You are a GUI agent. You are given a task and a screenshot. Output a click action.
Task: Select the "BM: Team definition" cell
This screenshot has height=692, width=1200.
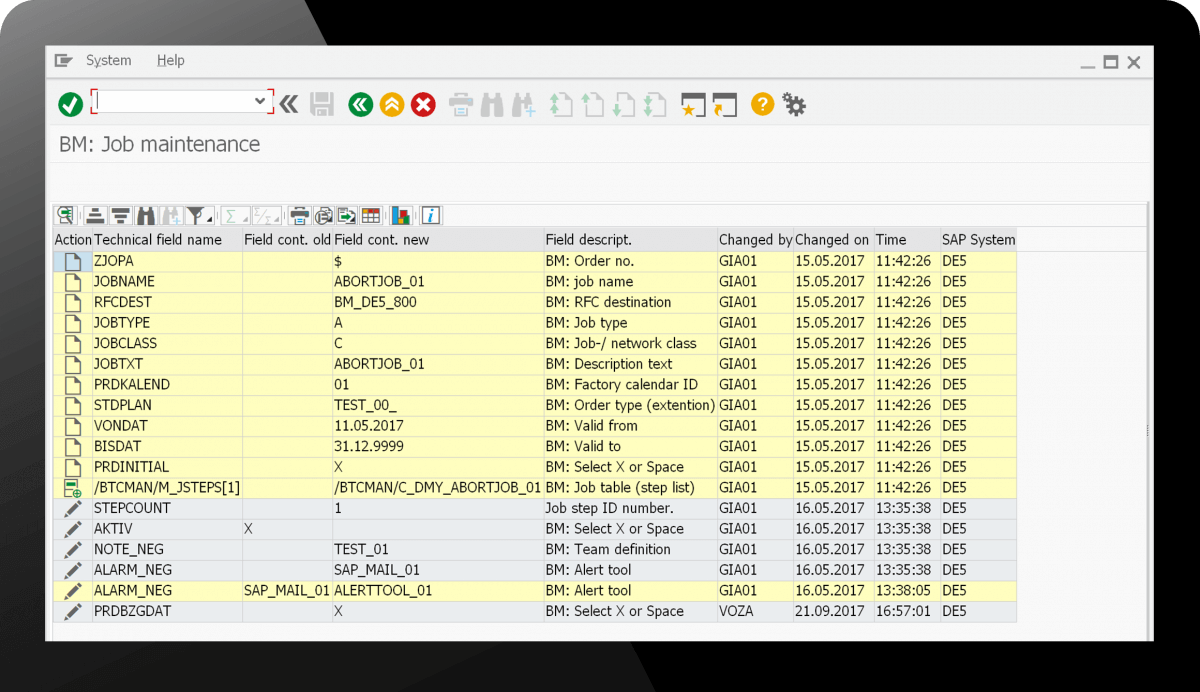tap(630, 549)
